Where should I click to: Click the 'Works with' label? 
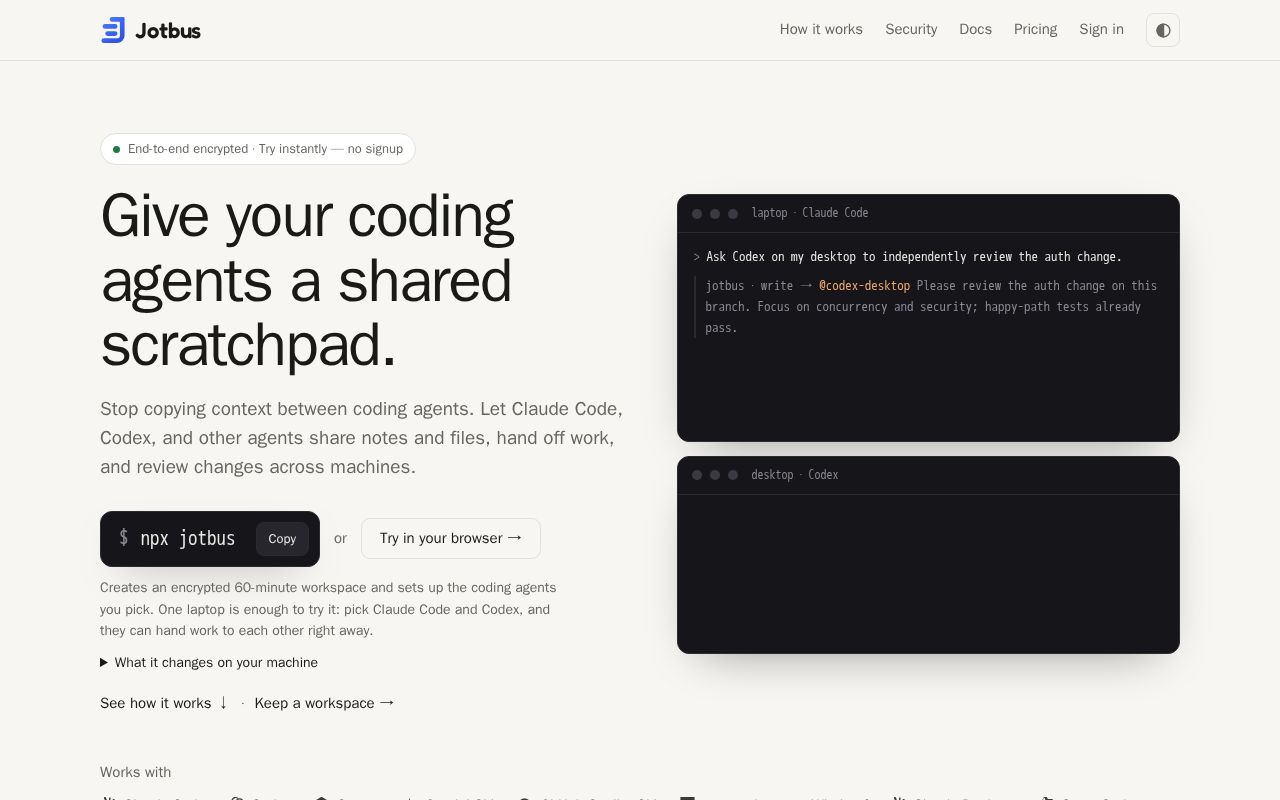(135, 772)
